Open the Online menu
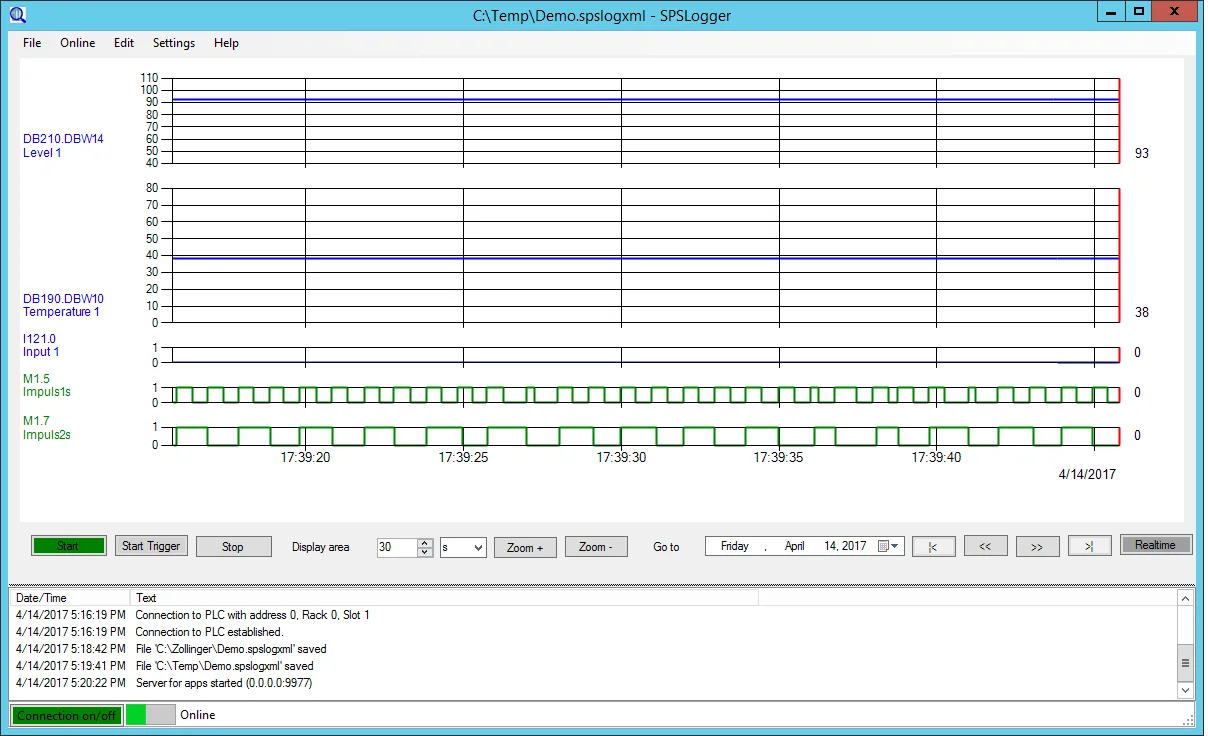The image size is (1208, 736). click(x=78, y=43)
